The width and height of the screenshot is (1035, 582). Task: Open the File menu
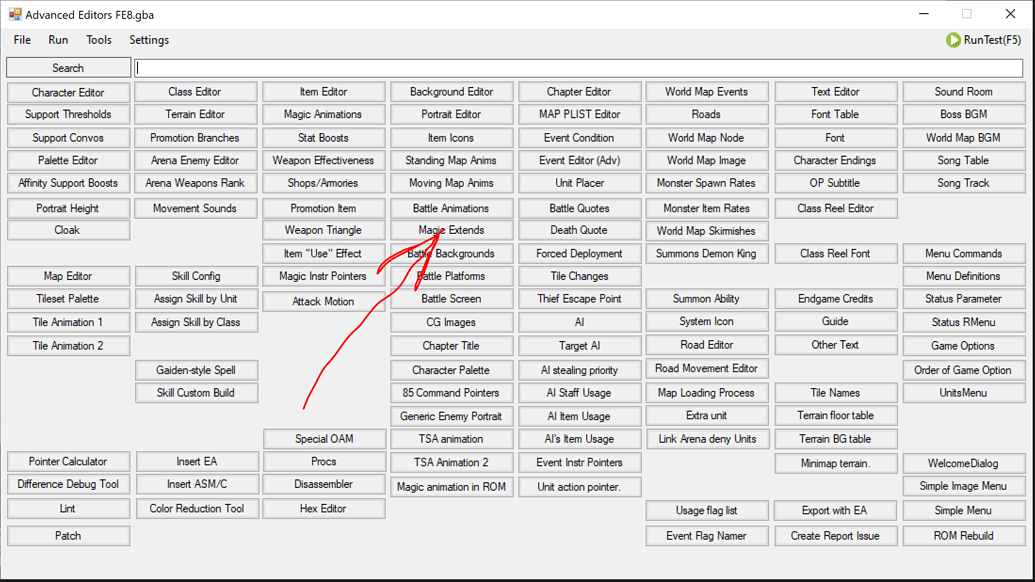(21, 40)
